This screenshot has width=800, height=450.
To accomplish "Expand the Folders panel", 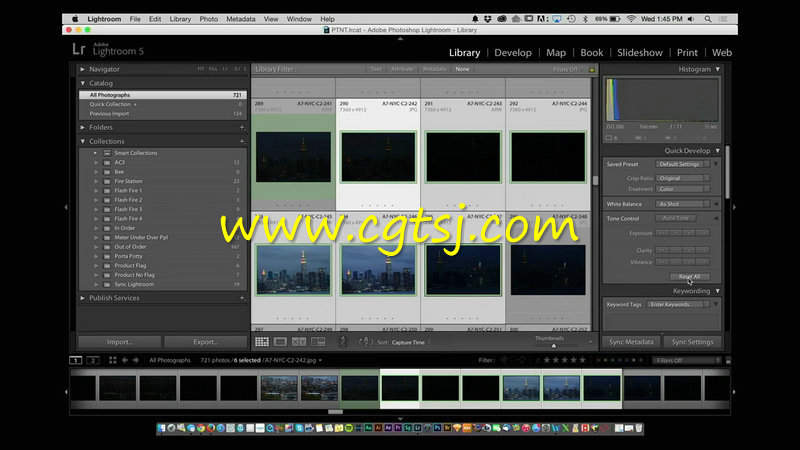I will 83,127.
